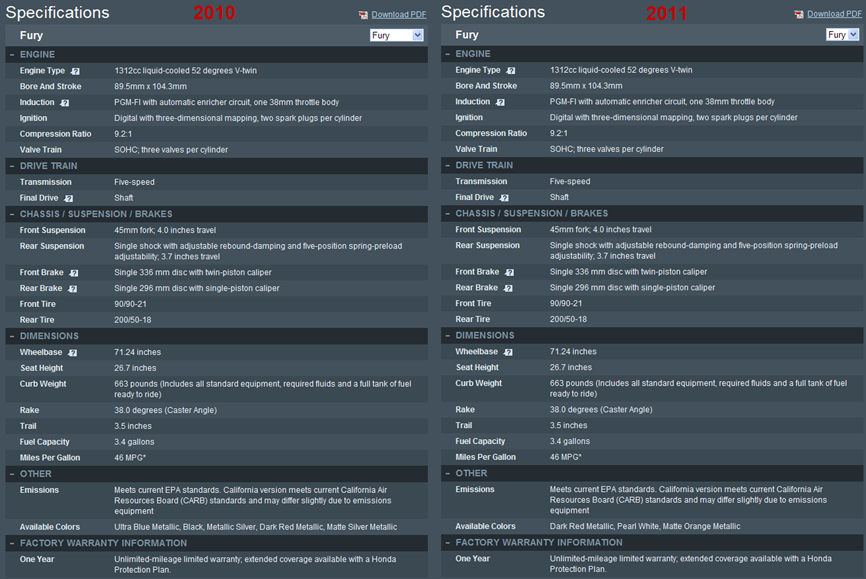Click 'Emissions' label in 2010 panel
Image resolution: width=866 pixels, height=579 pixels.
tap(39, 491)
